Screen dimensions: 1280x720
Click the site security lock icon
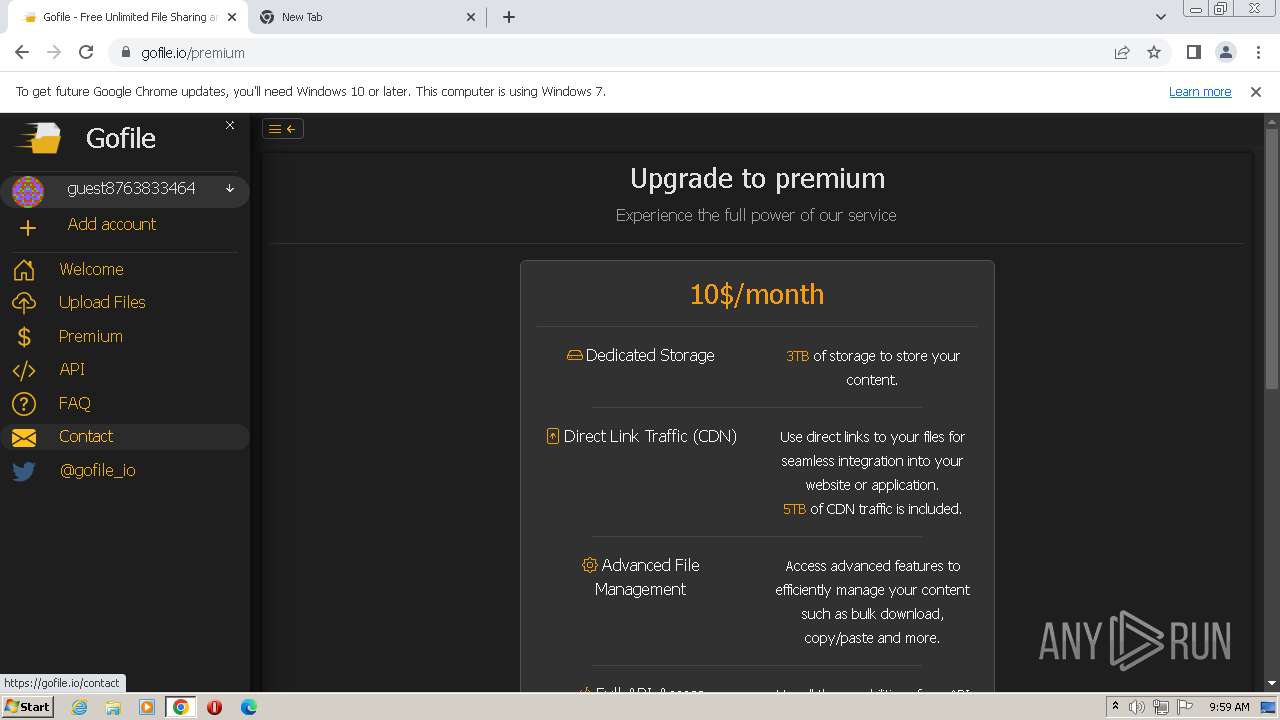pyautogui.click(x=126, y=53)
